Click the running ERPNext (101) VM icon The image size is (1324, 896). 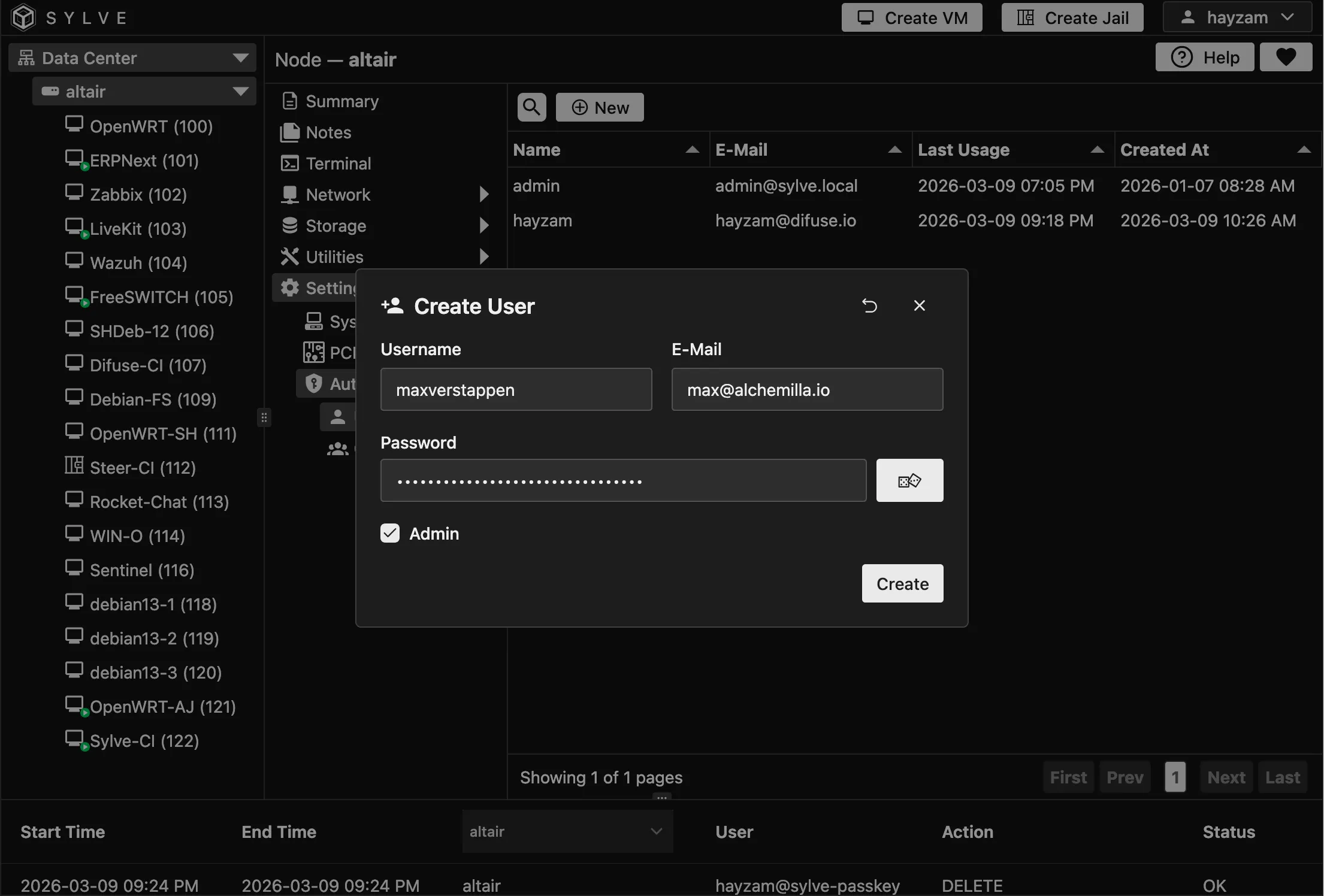[x=76, y=159]
